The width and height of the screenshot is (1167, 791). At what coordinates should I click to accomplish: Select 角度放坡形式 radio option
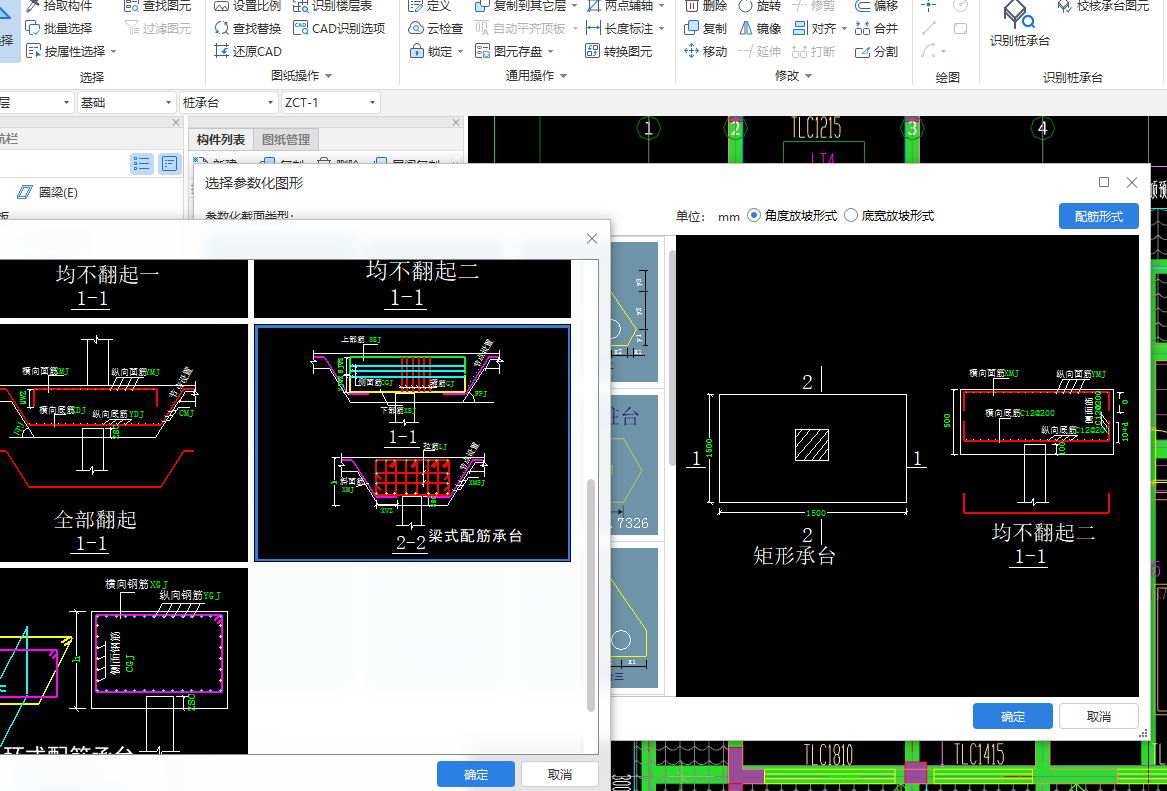(754, 216)
